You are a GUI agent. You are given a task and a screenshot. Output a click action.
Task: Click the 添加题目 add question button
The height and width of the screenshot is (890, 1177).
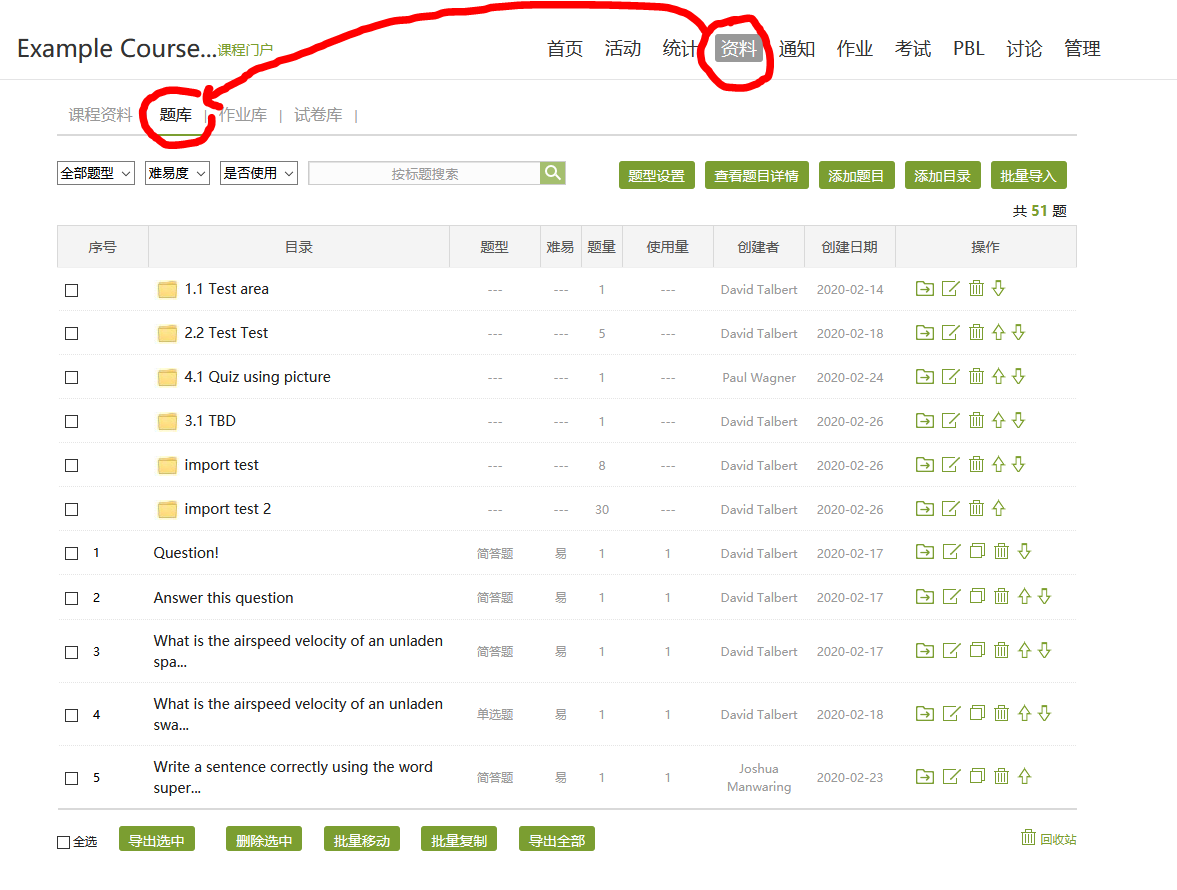tap(856, 175)
